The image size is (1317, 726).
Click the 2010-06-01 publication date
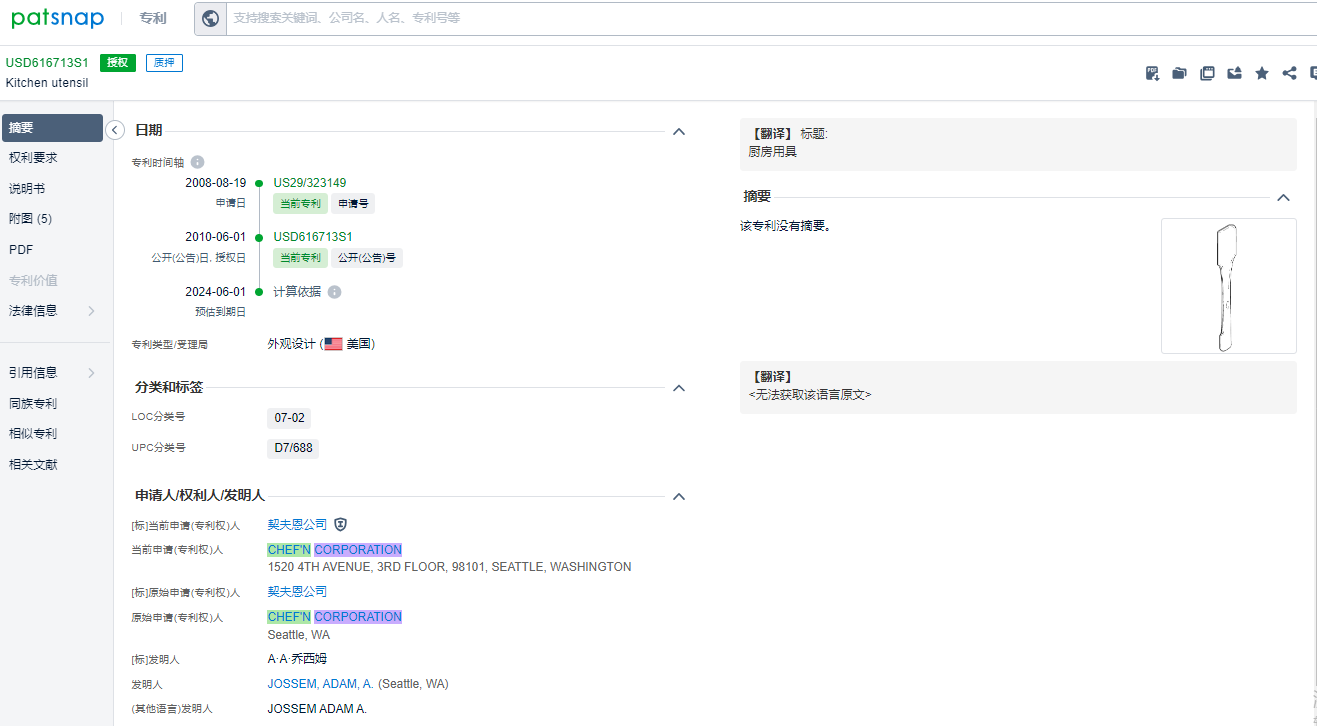[215, 237]
